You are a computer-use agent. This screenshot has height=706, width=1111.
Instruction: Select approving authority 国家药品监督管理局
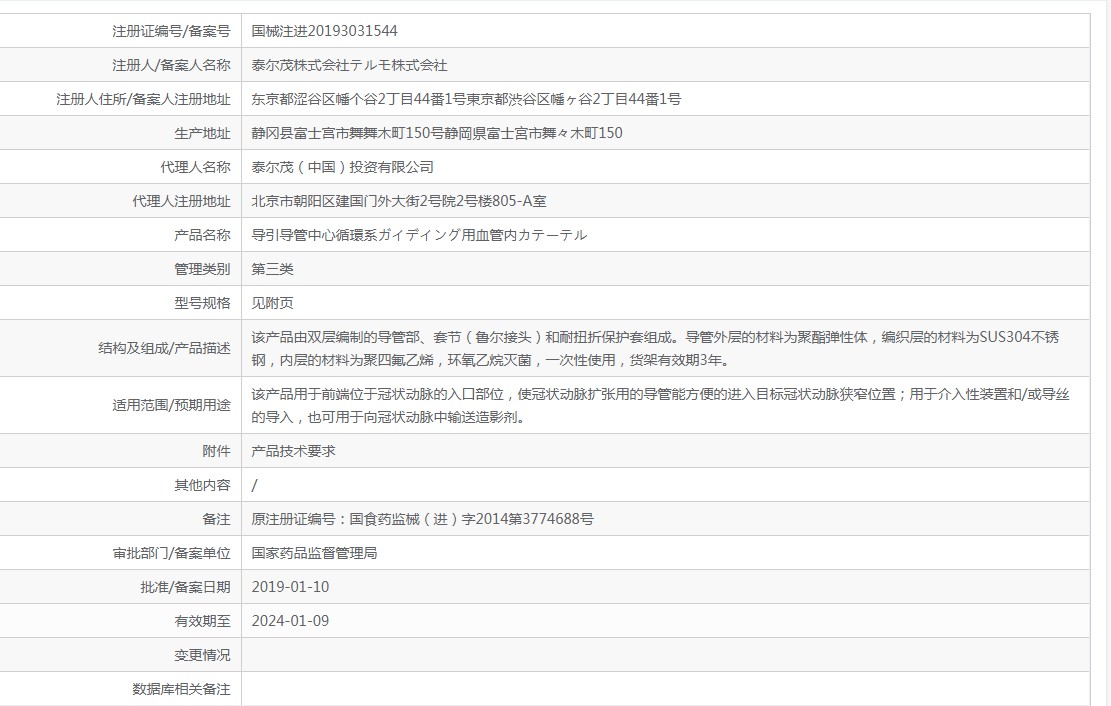314,553
